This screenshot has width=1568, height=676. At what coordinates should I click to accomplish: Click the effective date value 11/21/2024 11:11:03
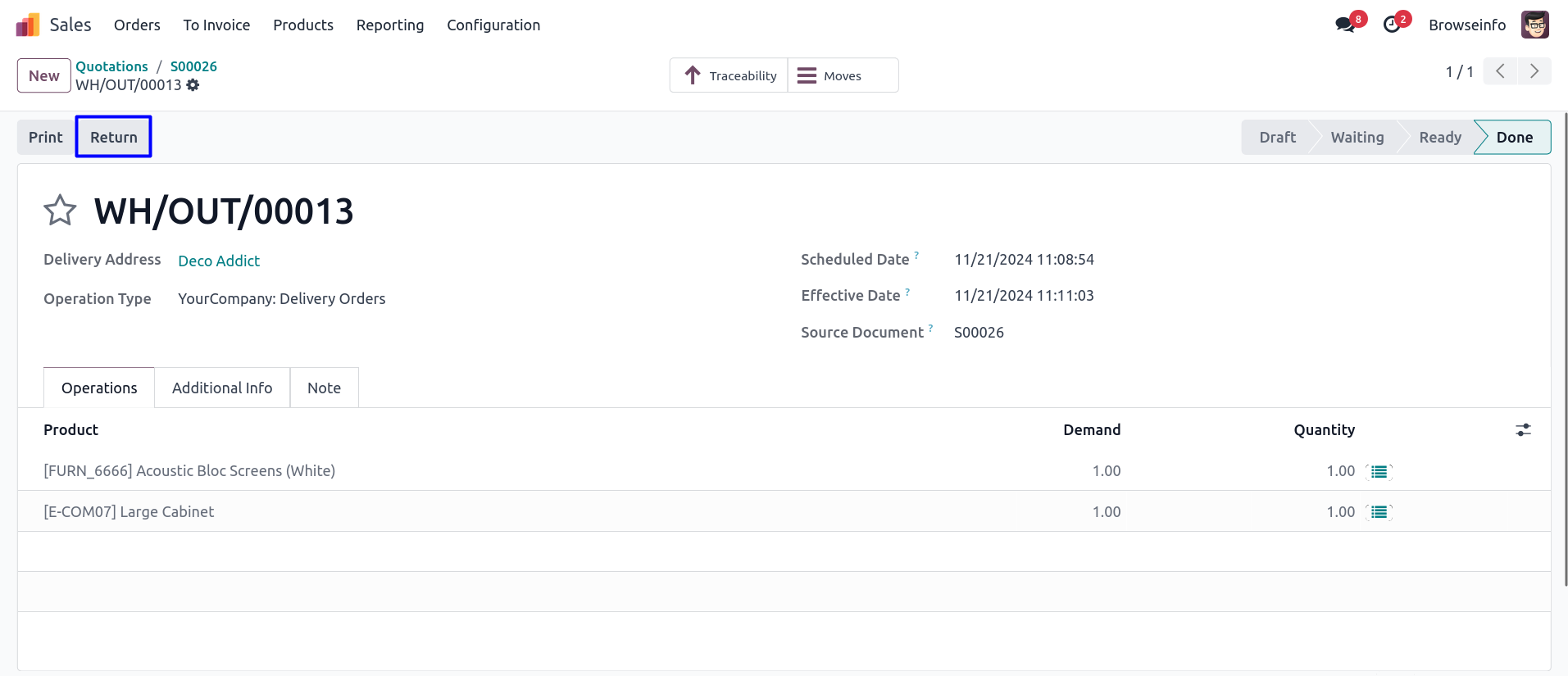(1024, 296)
